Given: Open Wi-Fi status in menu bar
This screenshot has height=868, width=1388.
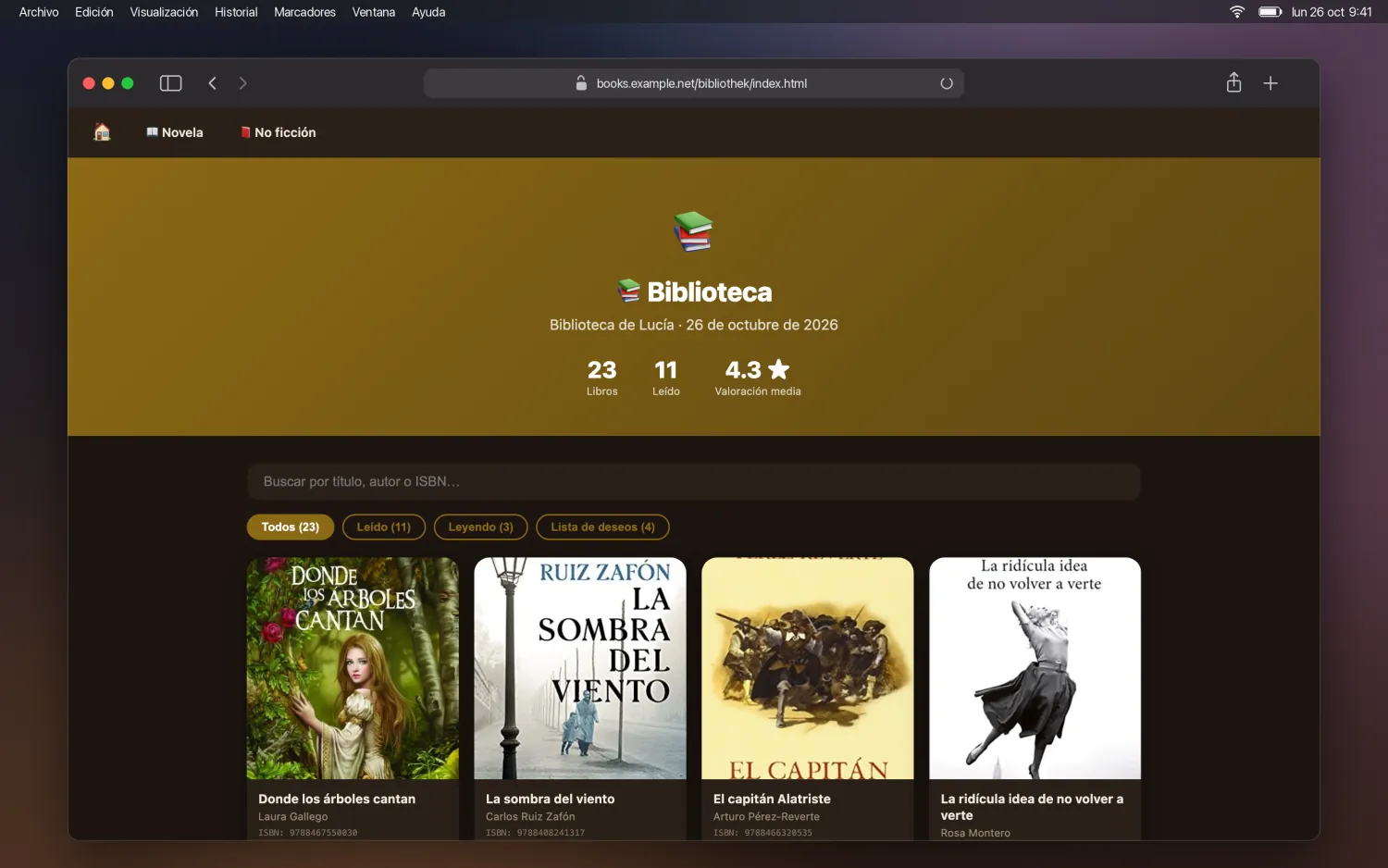Looking at the screenshot, I should pos(1237,12).
